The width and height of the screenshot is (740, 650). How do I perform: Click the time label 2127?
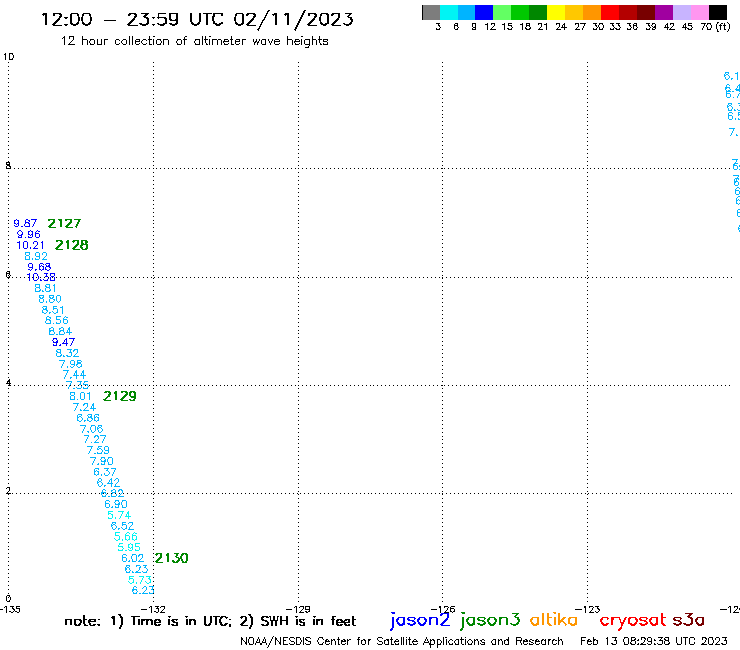(x=64, y=223)
